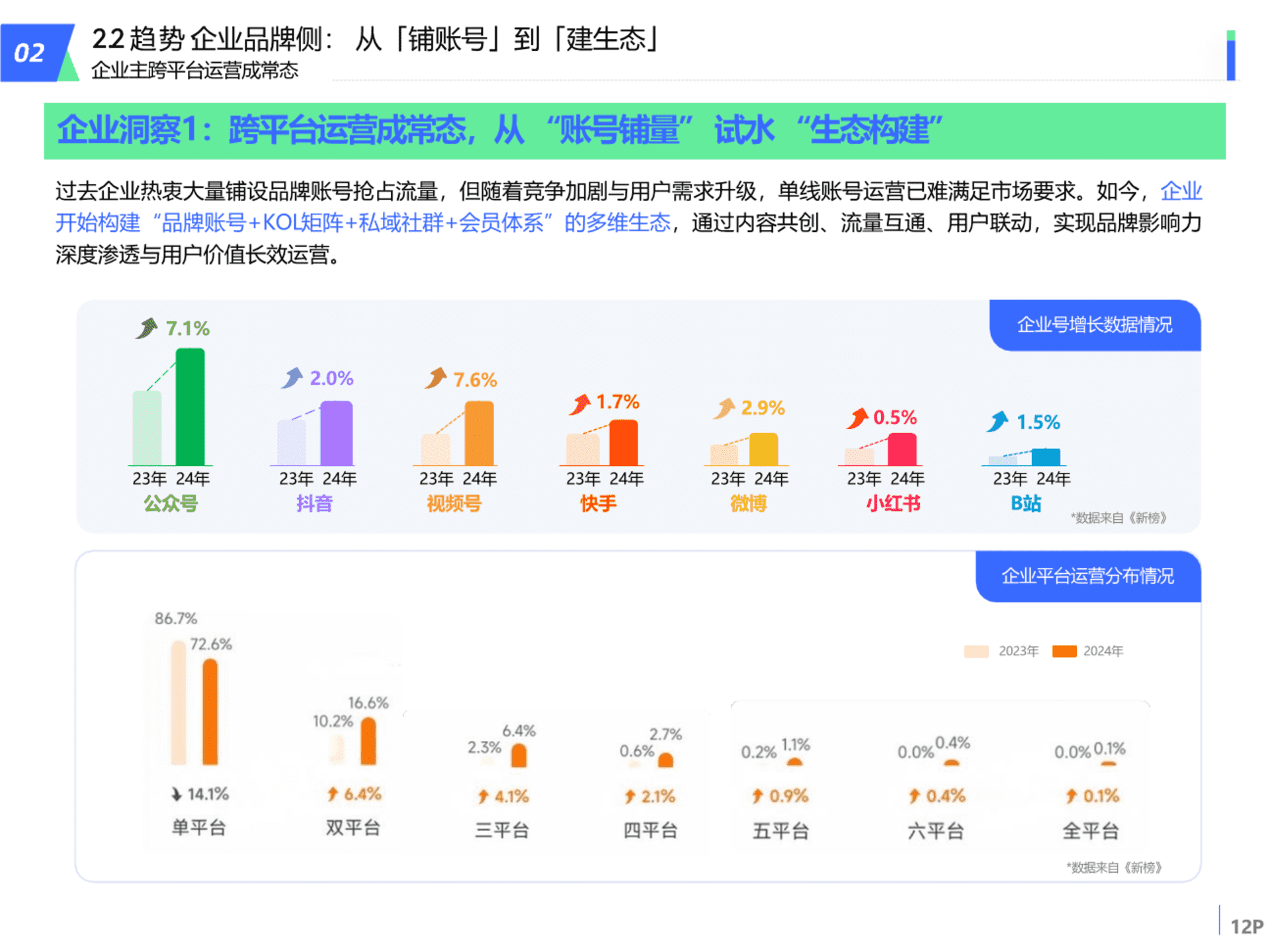This screenshot has width=1270, height=952.
Task: Click the red arrow beside 0.5%
Action: tap(858, 418)
